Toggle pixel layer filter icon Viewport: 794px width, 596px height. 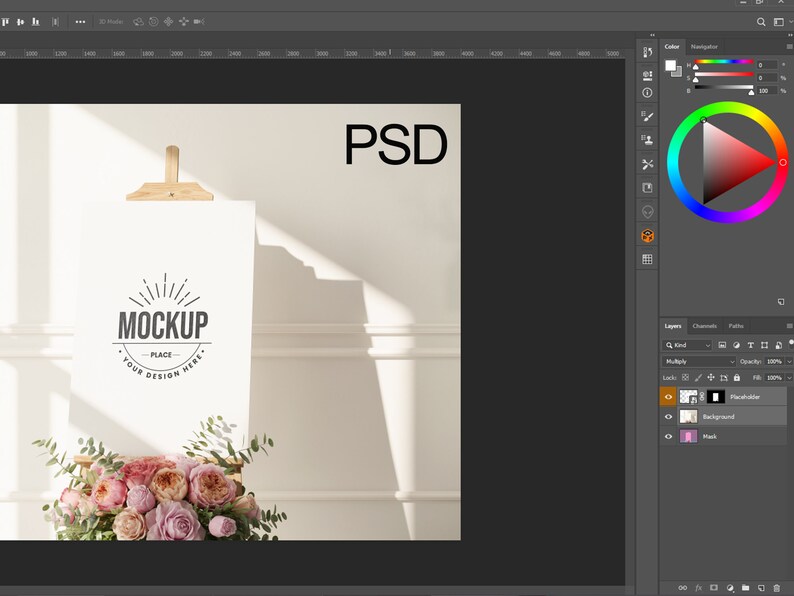coord(722,345)
